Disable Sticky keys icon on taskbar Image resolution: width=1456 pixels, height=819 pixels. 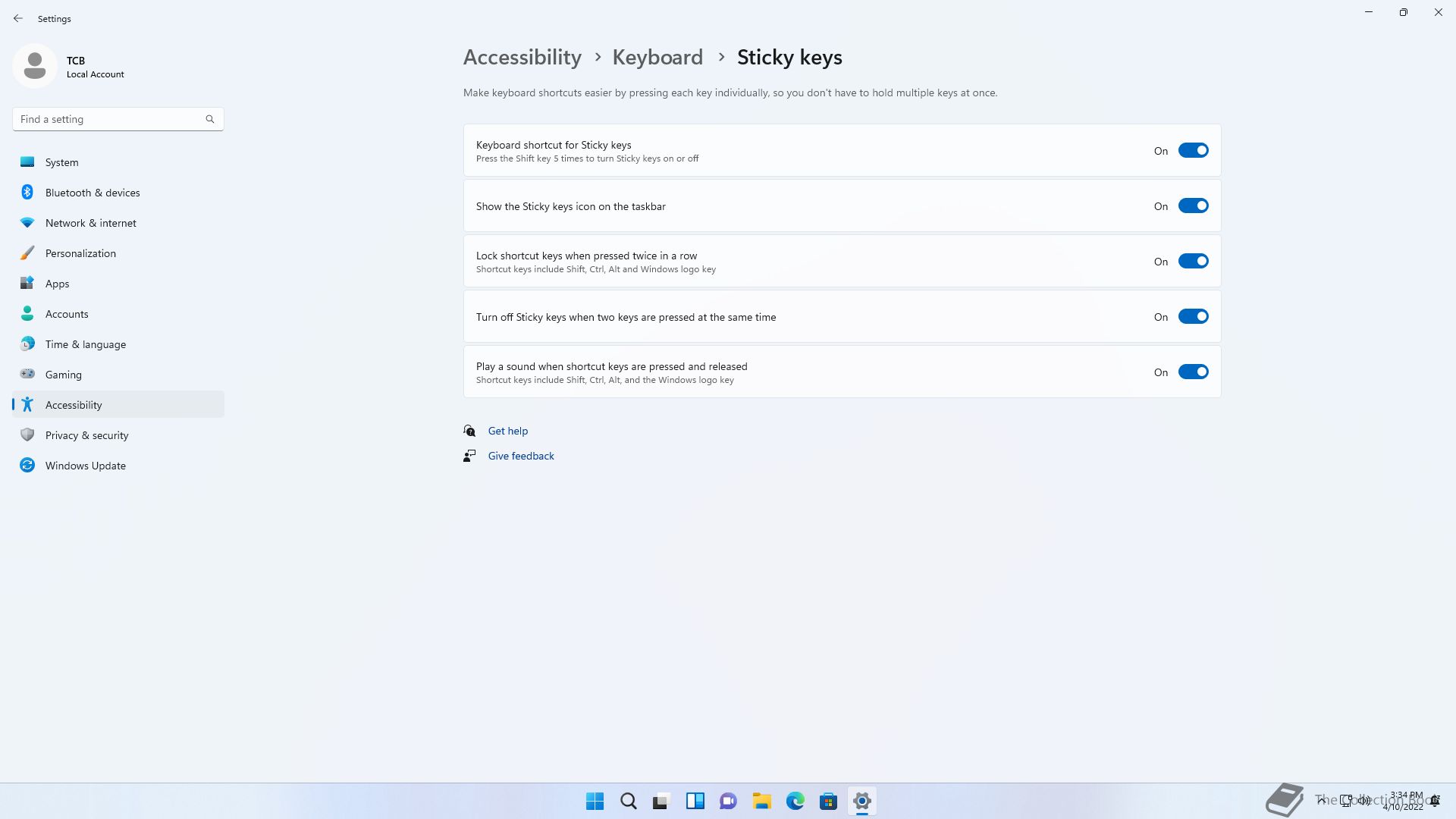[1193, 206]
